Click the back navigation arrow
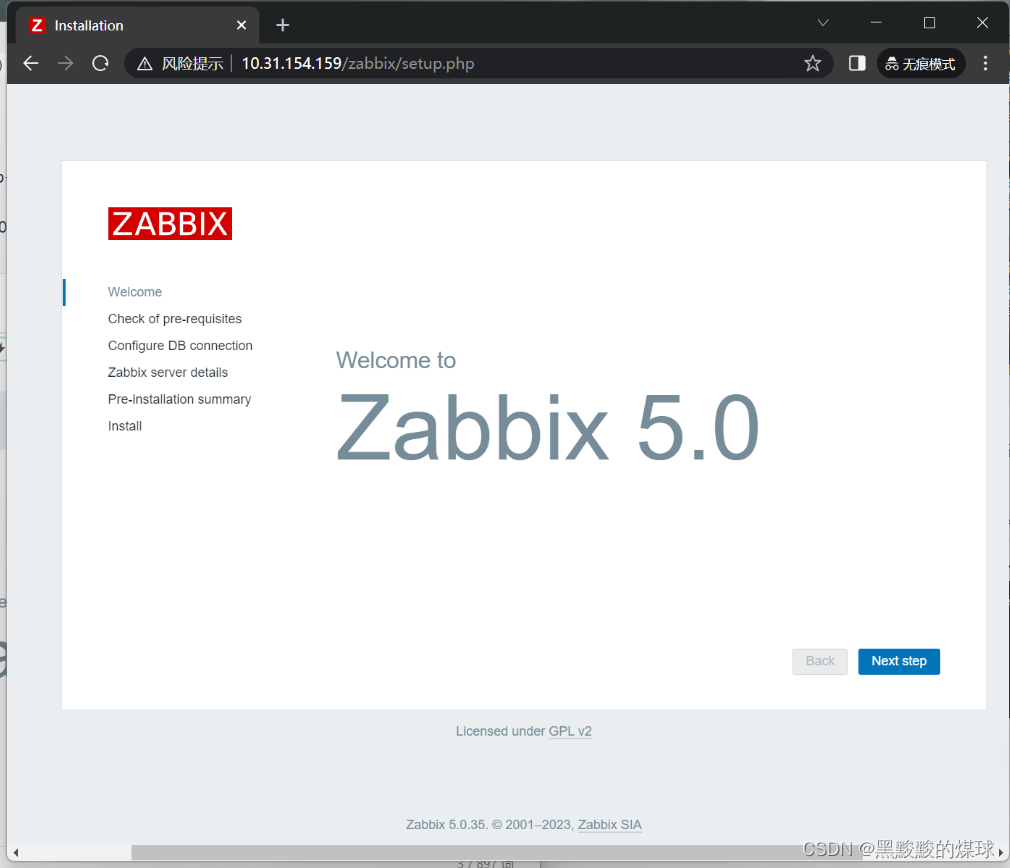1010x868 pixels. point(30,63)
